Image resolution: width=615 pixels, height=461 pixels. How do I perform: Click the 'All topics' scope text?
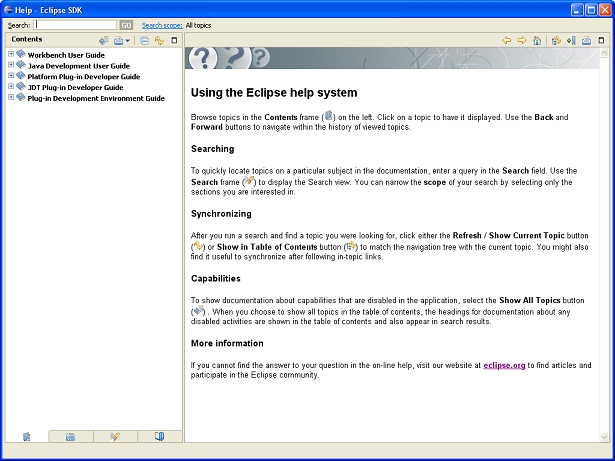(198, 25)
